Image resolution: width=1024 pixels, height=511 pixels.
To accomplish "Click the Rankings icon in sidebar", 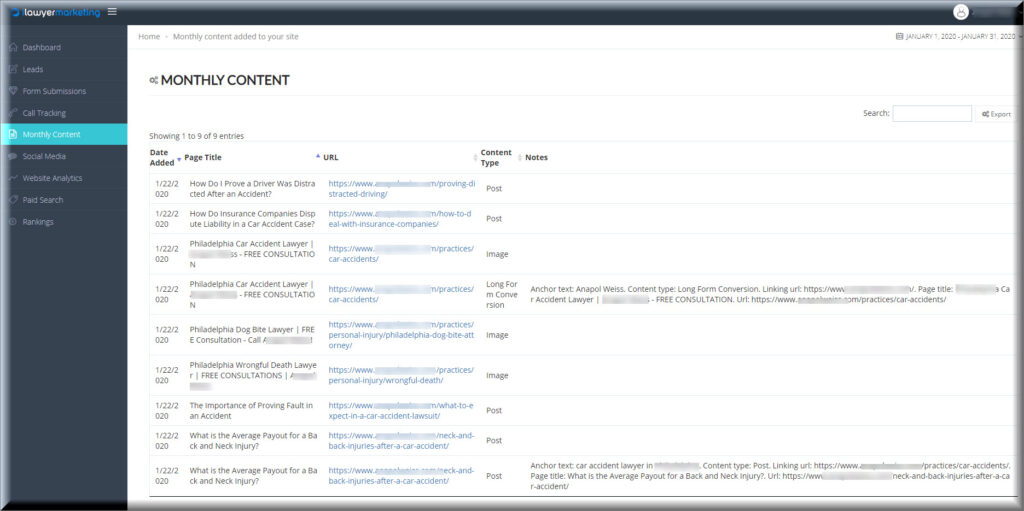I will tap(13, 222).
